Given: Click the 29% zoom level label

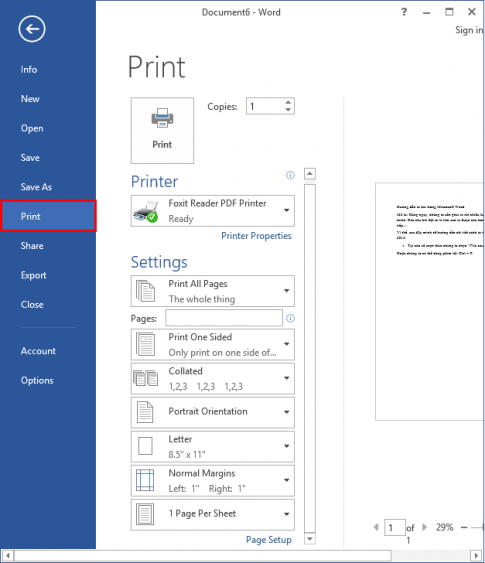Looking at the screenshot, I should click(x=444, y=527).
